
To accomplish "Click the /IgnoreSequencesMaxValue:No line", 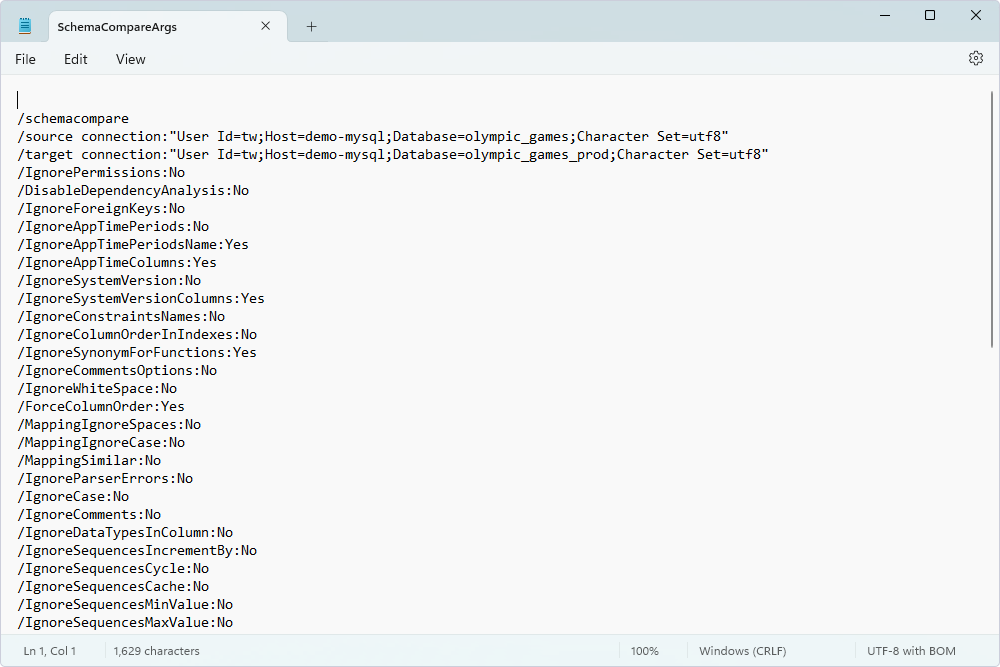I will tap(125, 623).
